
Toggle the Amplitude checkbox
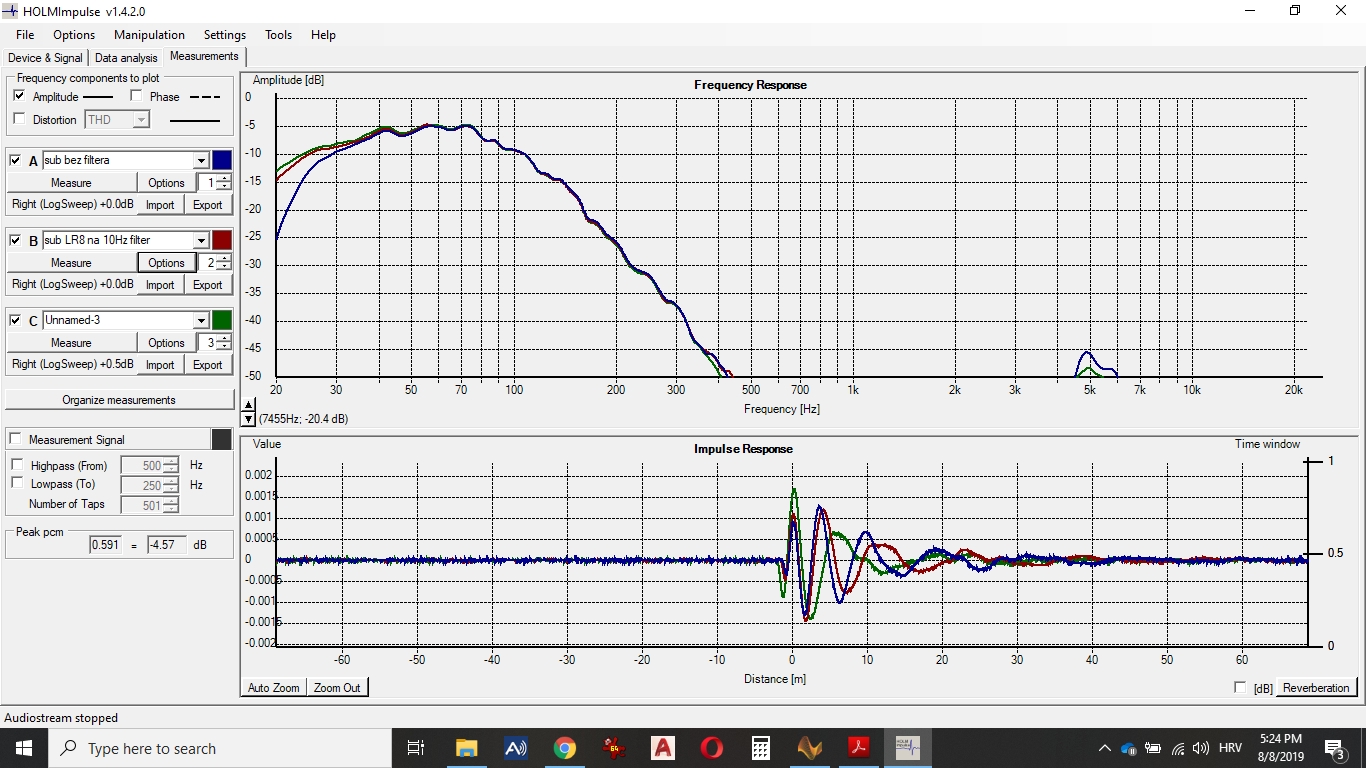pyautogui.click(x=19, y=96)
